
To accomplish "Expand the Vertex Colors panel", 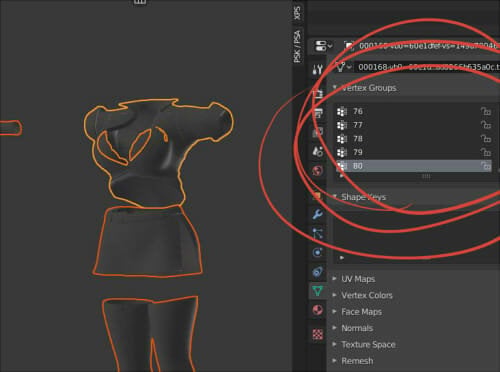I will pyautogui.click(x=334, y=295).
